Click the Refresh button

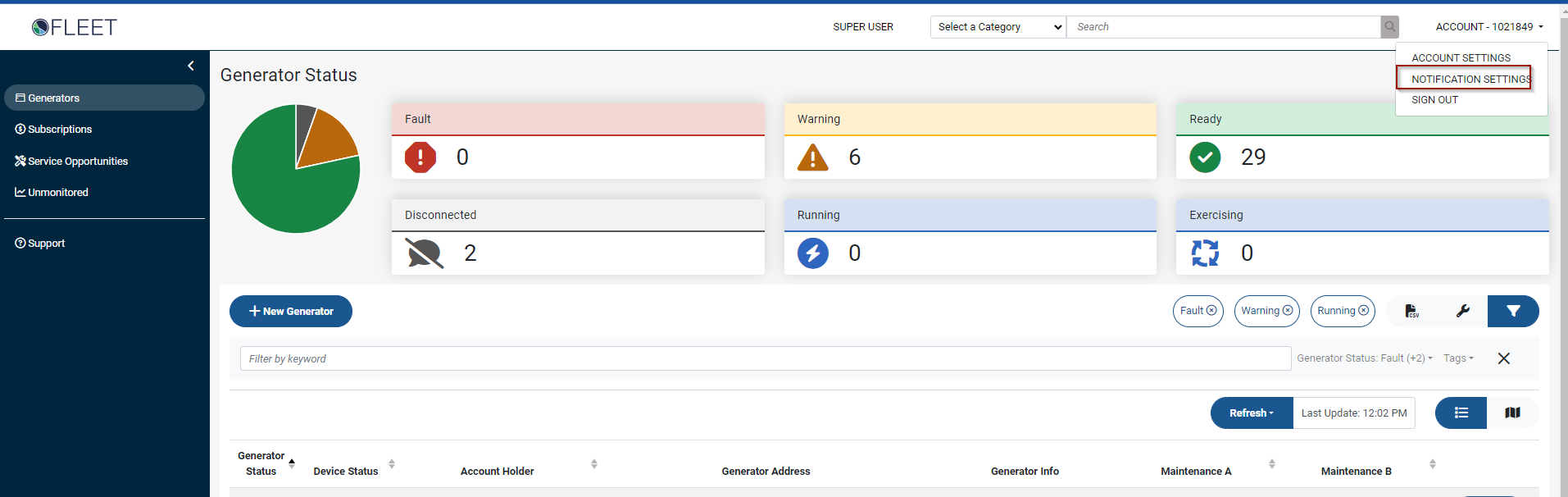pos(1252,413)
